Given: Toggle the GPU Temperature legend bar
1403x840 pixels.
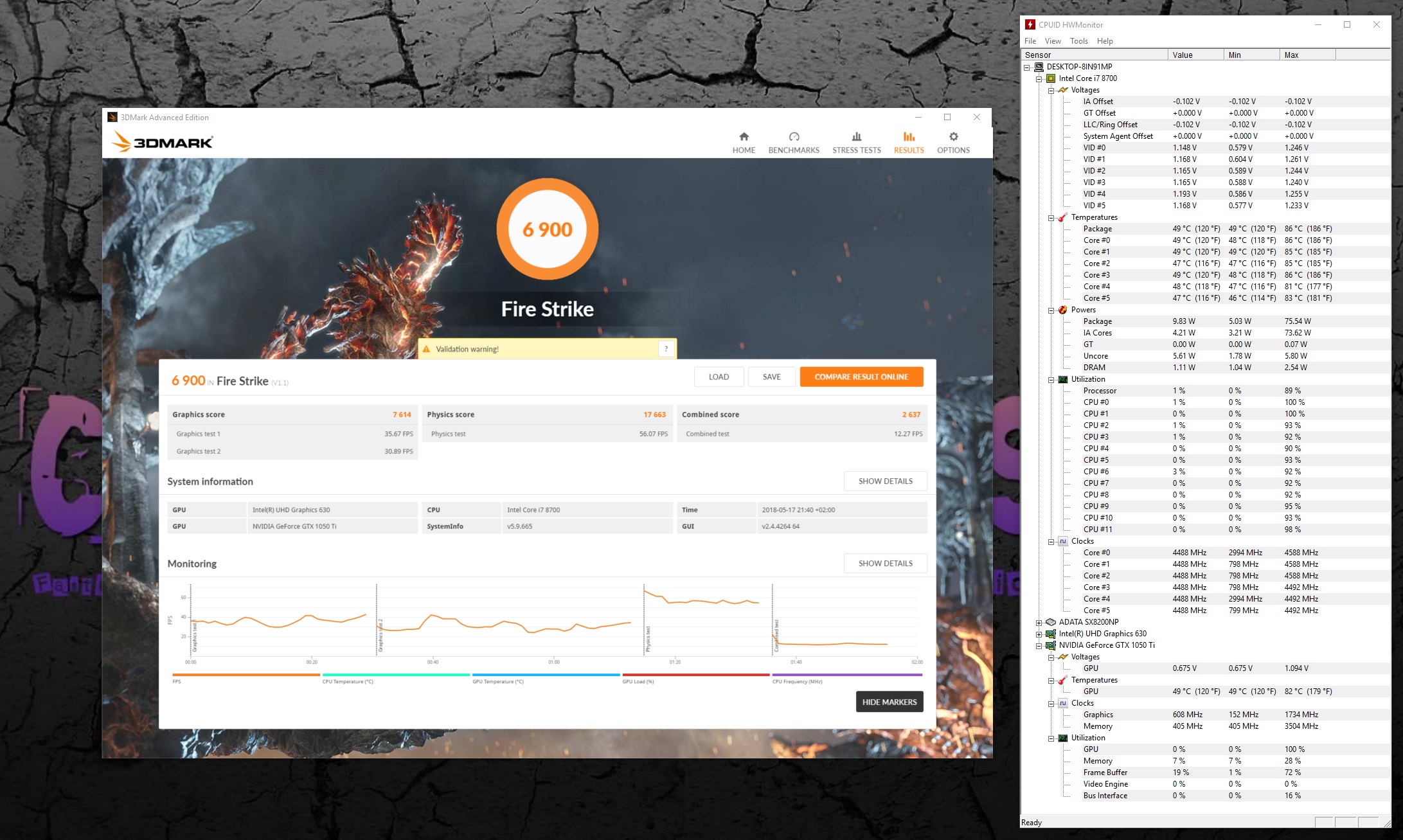Looking at the screenshot, I should click(x=546, y=675).
